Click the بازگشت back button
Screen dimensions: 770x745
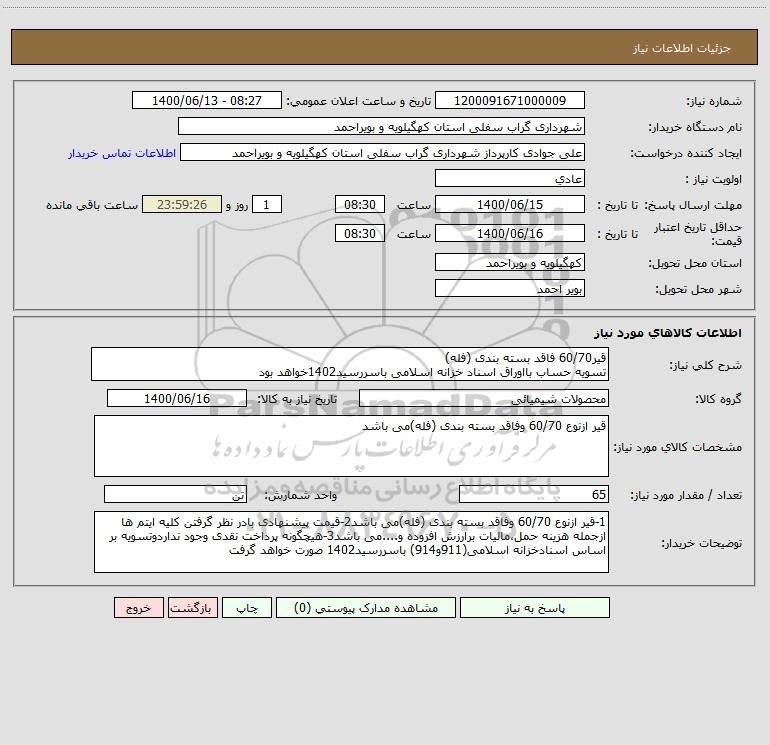192,608
